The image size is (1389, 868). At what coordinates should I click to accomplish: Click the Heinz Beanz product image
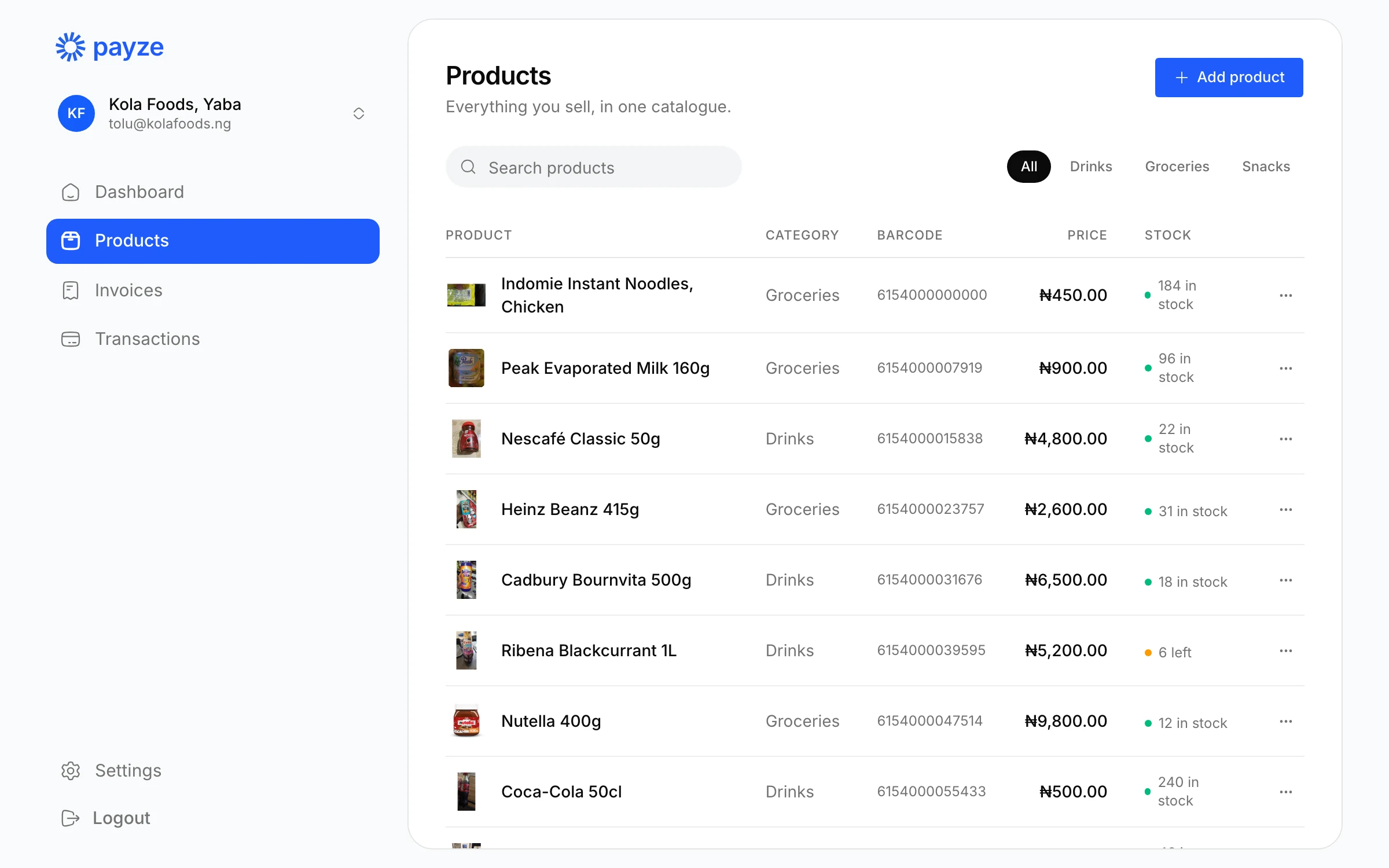466,509
